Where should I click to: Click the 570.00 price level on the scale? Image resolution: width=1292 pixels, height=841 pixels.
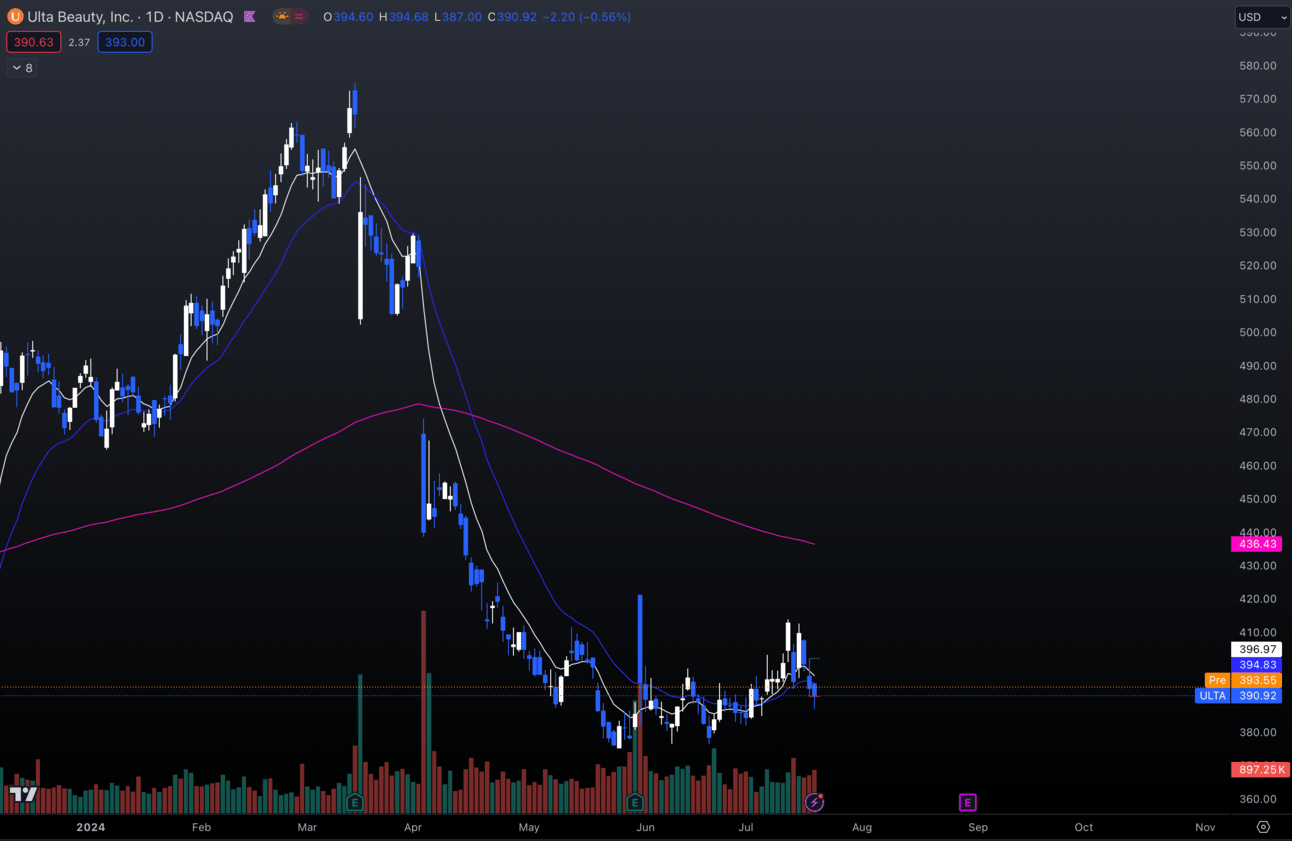1257,99
